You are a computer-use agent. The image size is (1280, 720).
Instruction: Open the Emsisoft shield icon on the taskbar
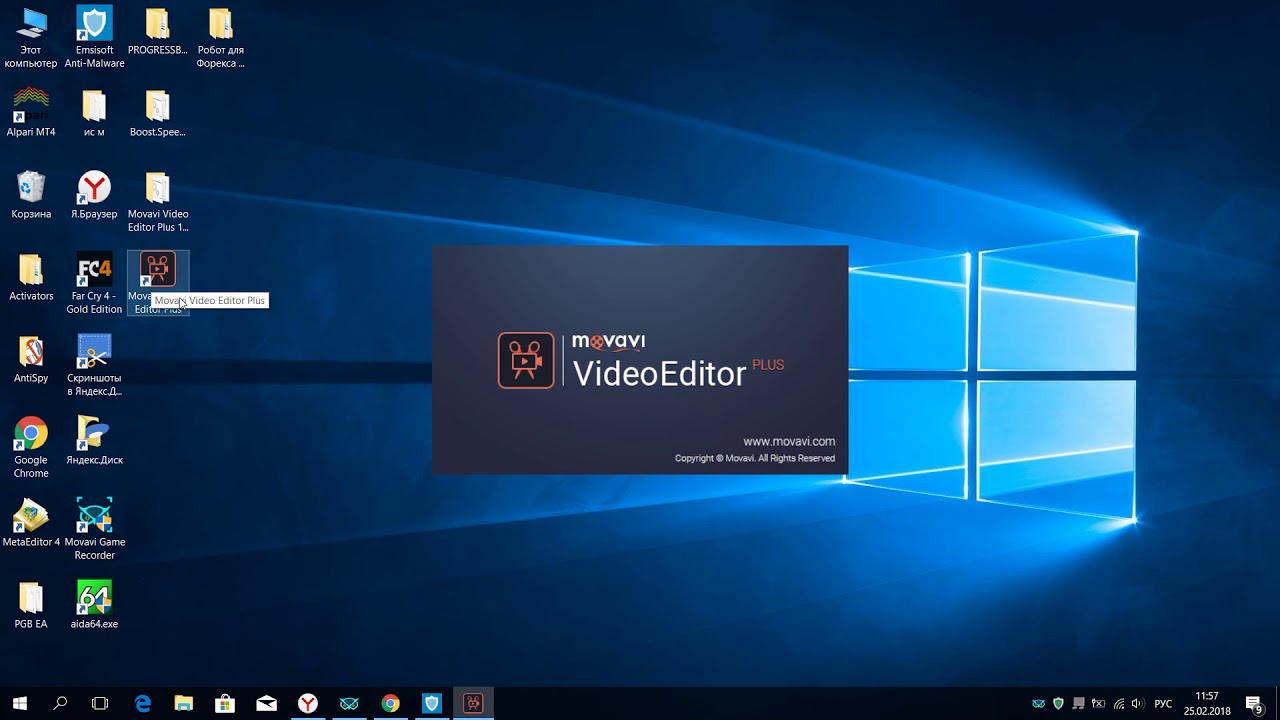pyautogui.click(x=432, y=704)
